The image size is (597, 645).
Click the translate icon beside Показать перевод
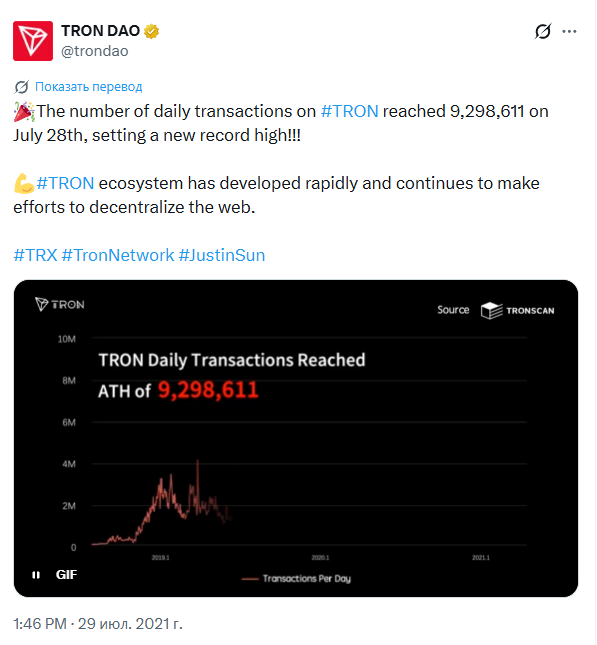coord(21,87)
